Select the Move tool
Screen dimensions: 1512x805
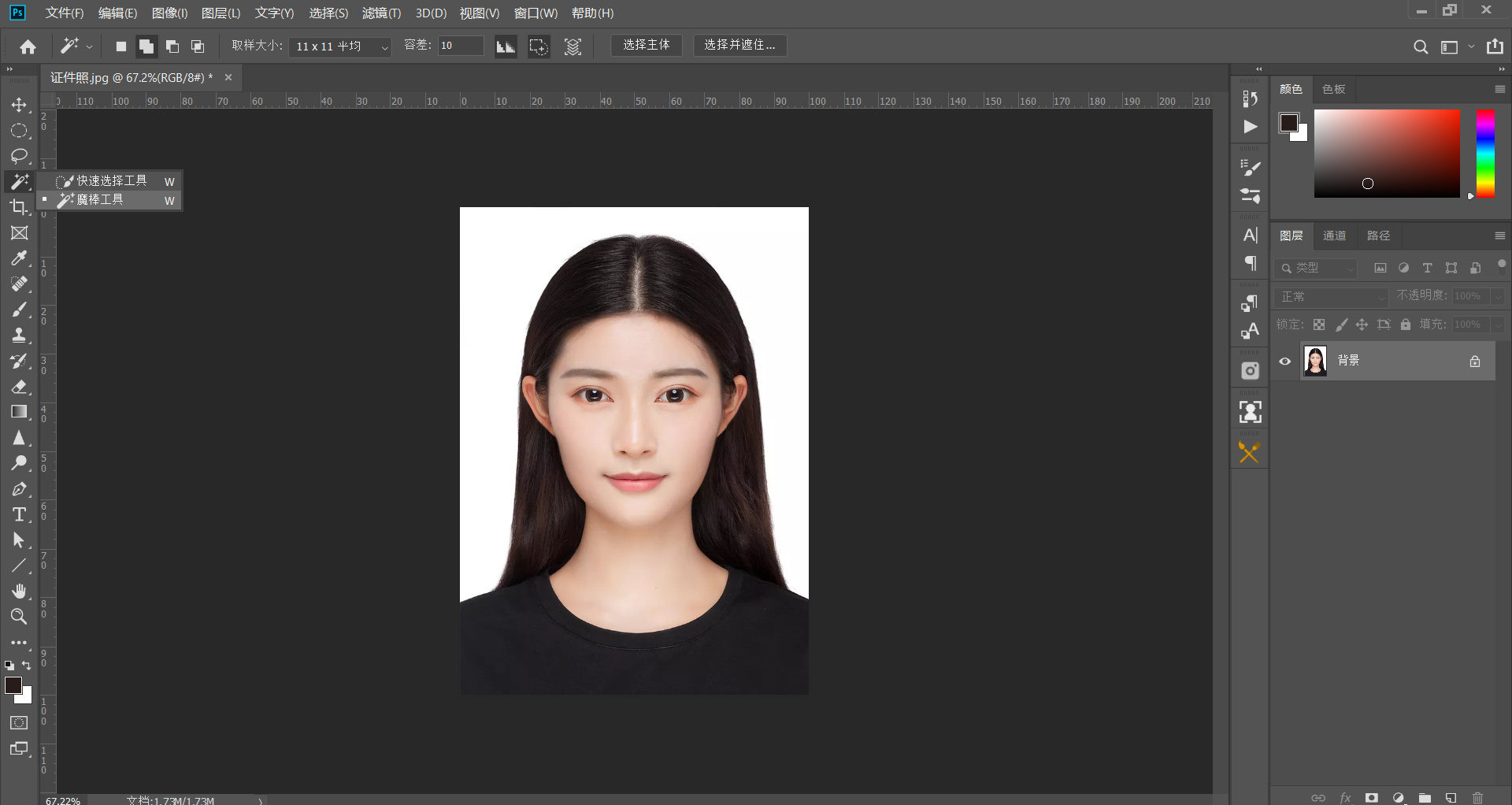(x=19, y=106)
